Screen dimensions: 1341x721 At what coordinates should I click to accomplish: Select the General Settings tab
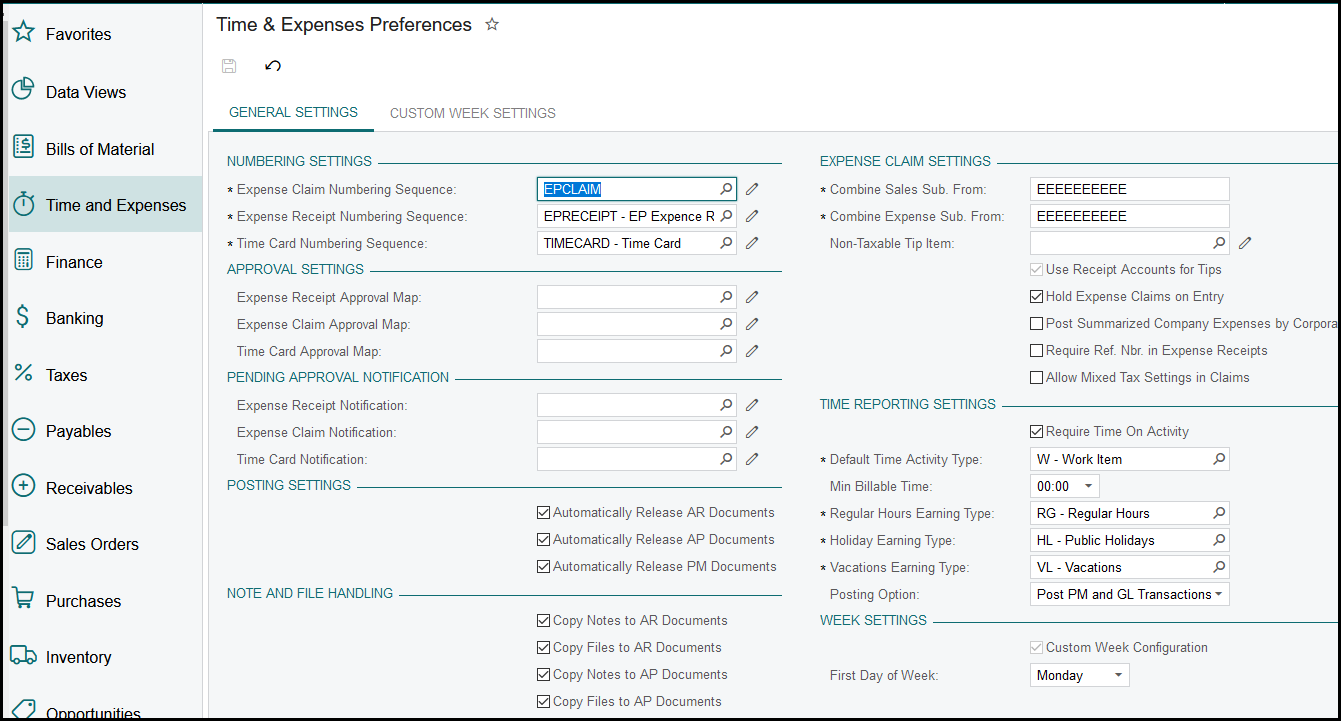point(293,113)
